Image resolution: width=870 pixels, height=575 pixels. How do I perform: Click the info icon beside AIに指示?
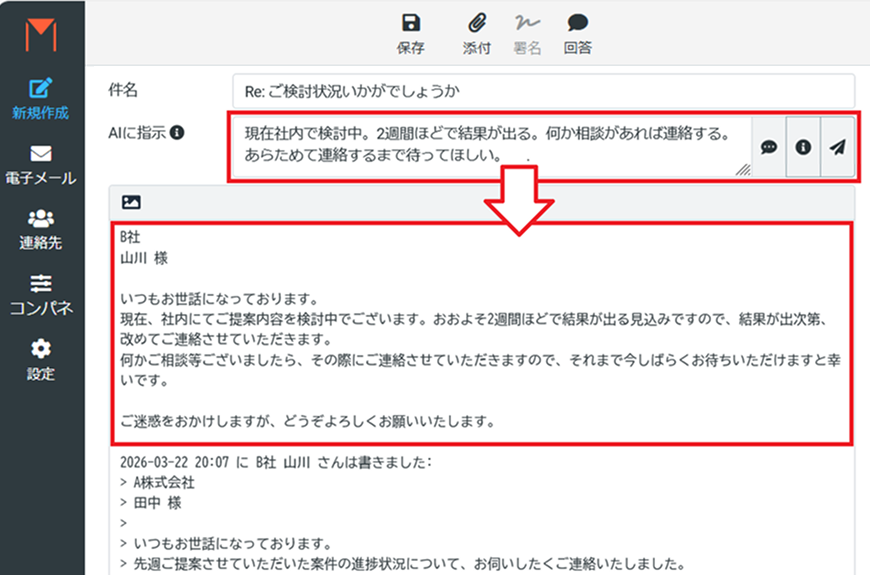[x=177, y=132]
